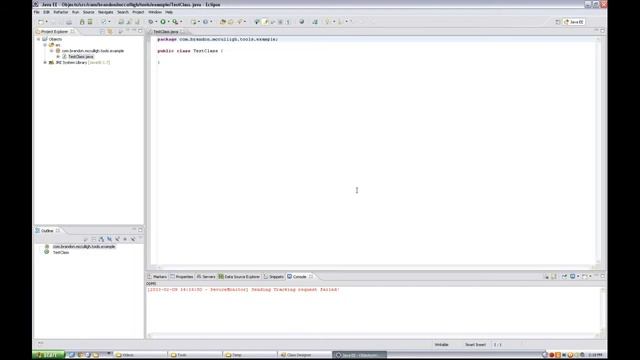Image resolution: width=640 pixels, height=360 pixels.
Task: Click the Smart Insert status bar entry
Action: pyautogui.click(x=476, y=345)
